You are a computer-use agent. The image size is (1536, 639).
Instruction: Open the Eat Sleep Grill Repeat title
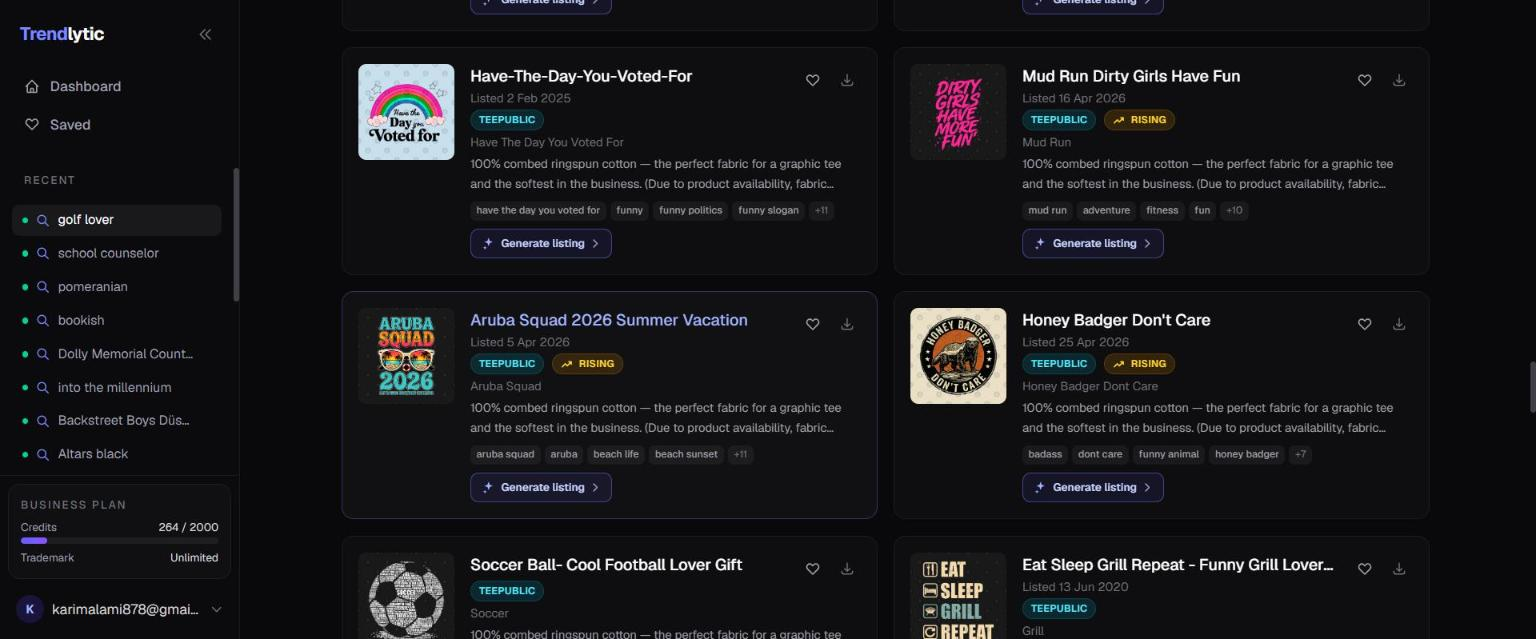[1178, 565]
